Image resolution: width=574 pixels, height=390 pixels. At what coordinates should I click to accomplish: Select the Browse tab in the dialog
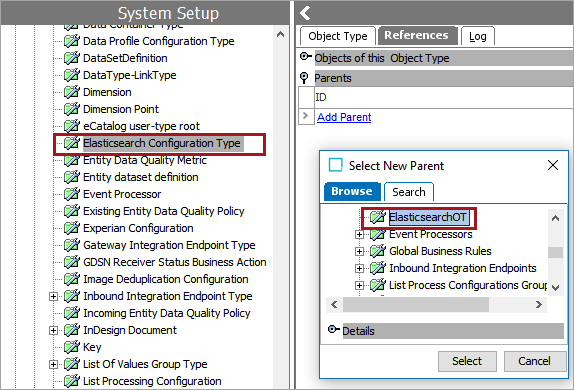[x=352, y=191]
